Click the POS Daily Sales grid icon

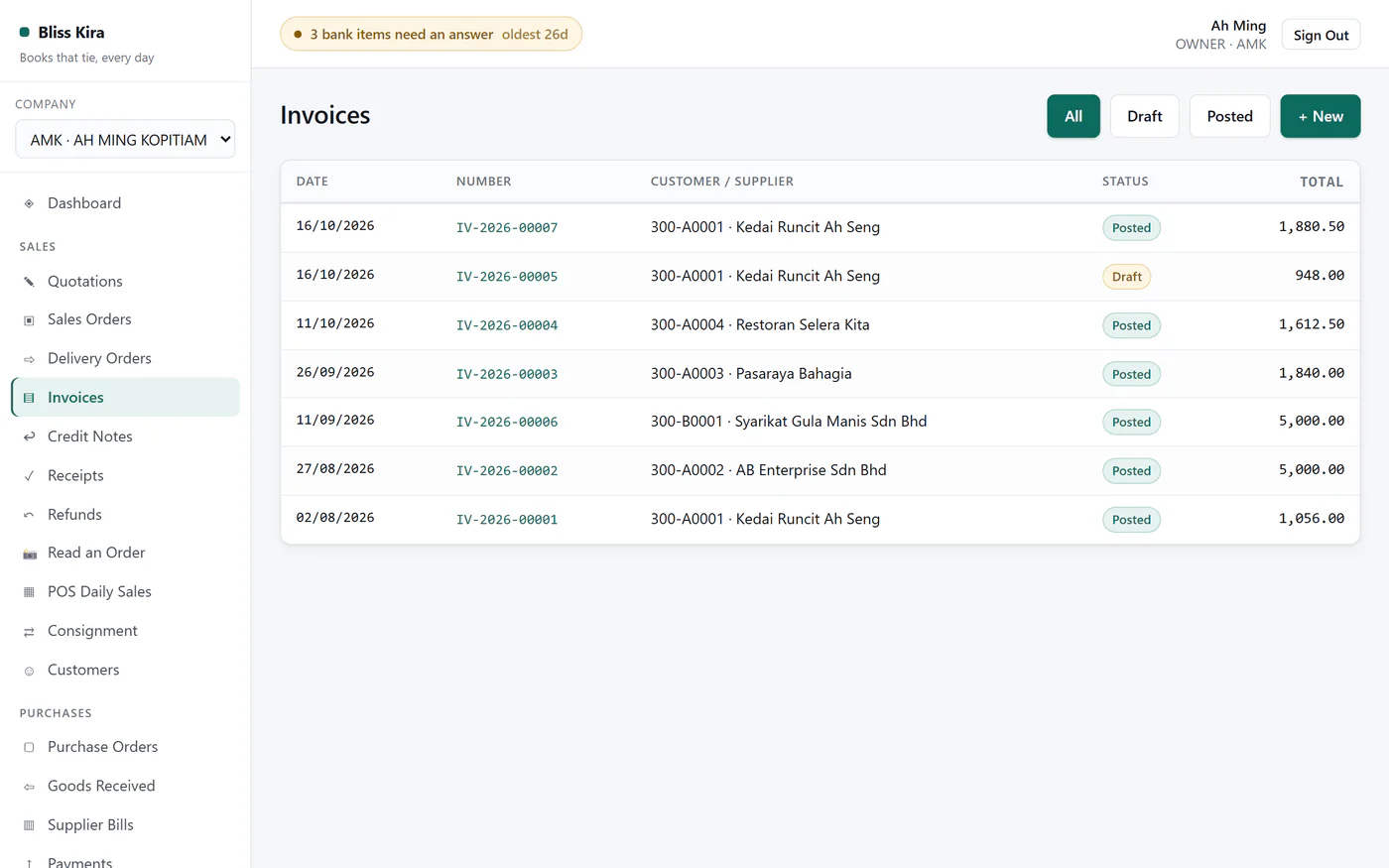pos(29,592)
